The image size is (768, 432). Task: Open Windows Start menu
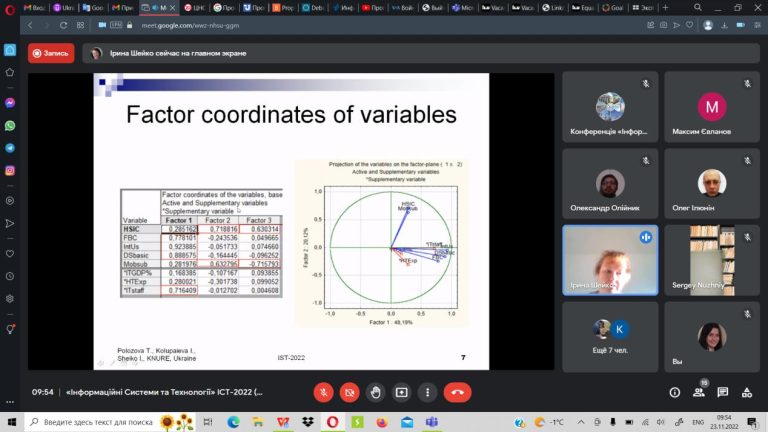(11, 422)
